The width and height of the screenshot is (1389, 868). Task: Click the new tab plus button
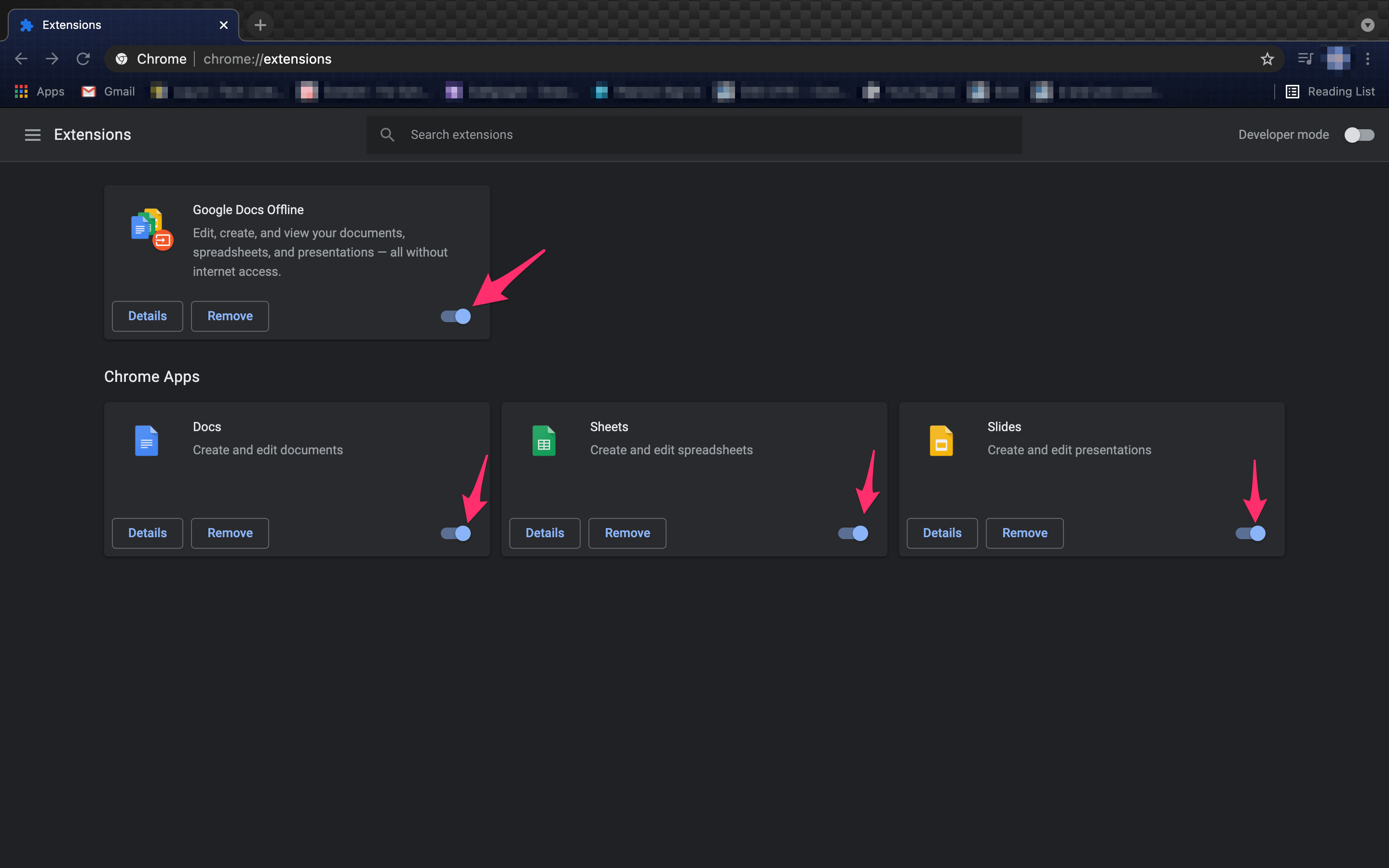coord(260,25)
